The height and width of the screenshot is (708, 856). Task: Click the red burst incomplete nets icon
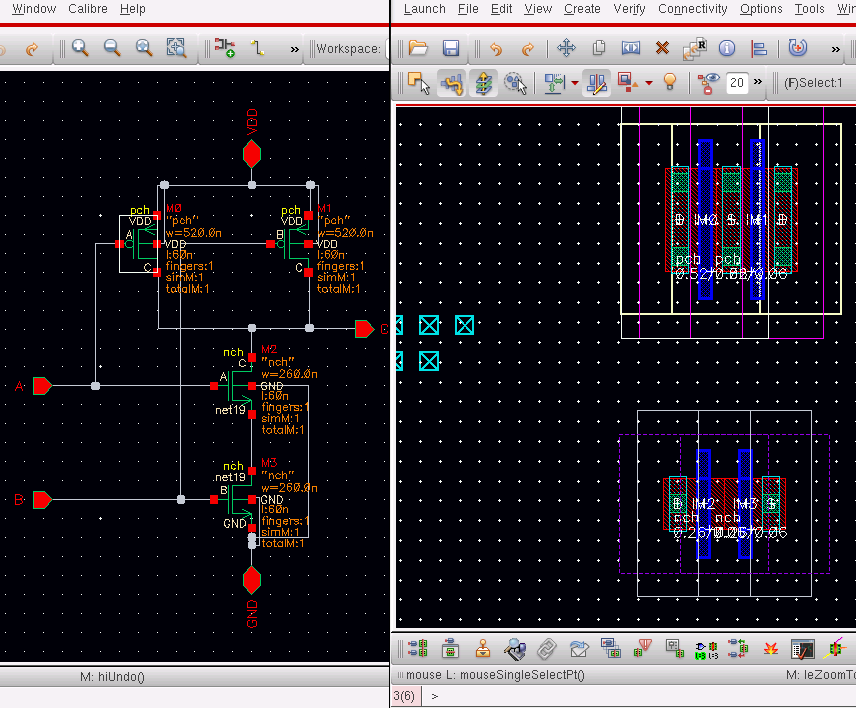point(771,649)
